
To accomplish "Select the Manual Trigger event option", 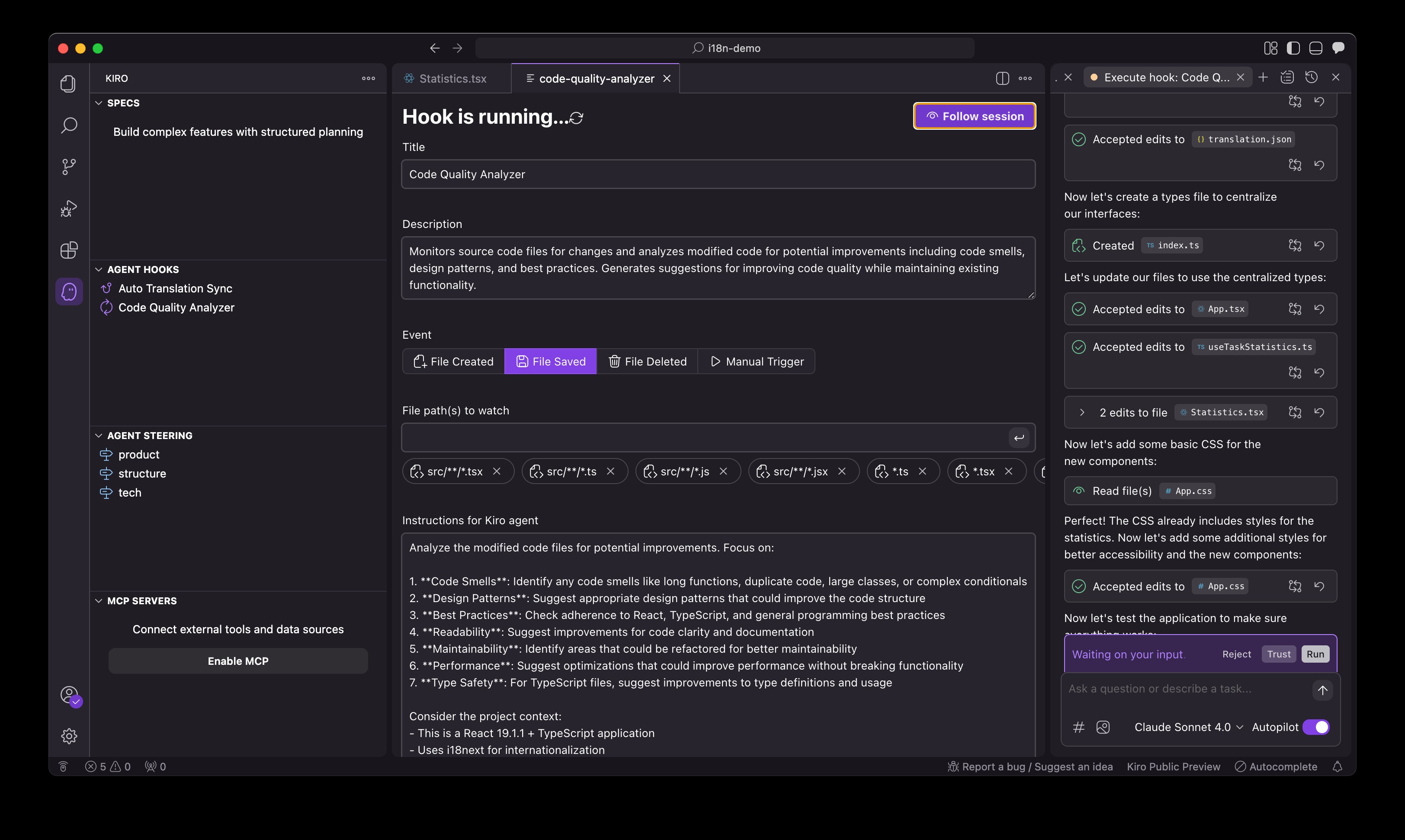I will 757,361.
